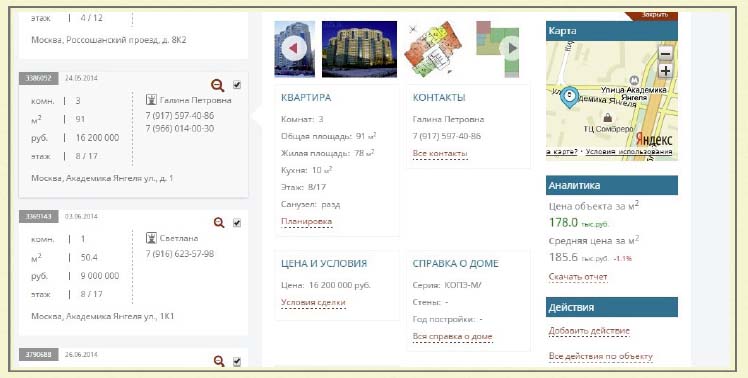Click metro icon on map
748x378 pixels.
(634, 80)
